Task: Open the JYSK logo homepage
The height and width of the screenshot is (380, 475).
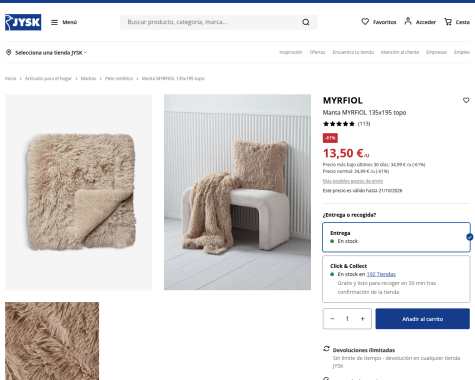Action: coord(23,22)
